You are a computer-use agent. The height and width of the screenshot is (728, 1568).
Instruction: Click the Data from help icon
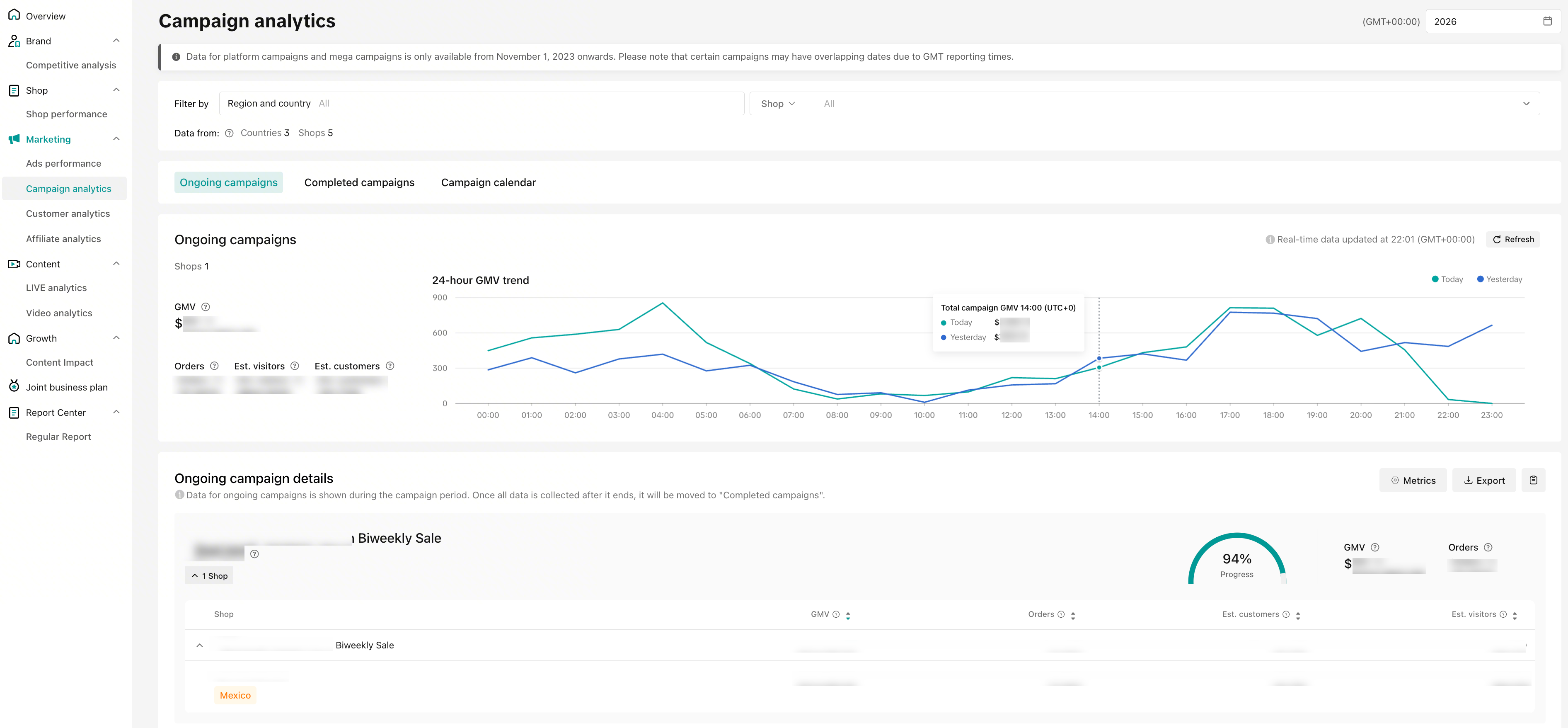click(x=229, y=133)
